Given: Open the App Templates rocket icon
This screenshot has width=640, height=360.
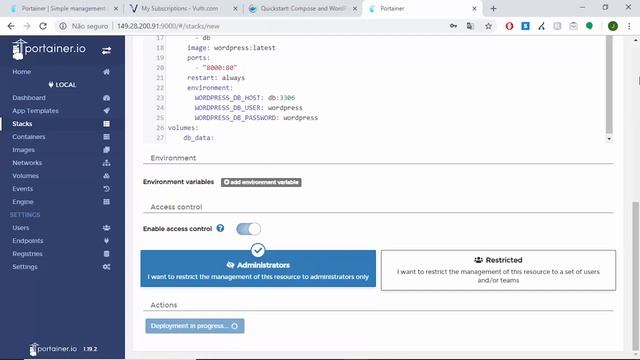Looking at the screenshot, I should click(106, 111).
